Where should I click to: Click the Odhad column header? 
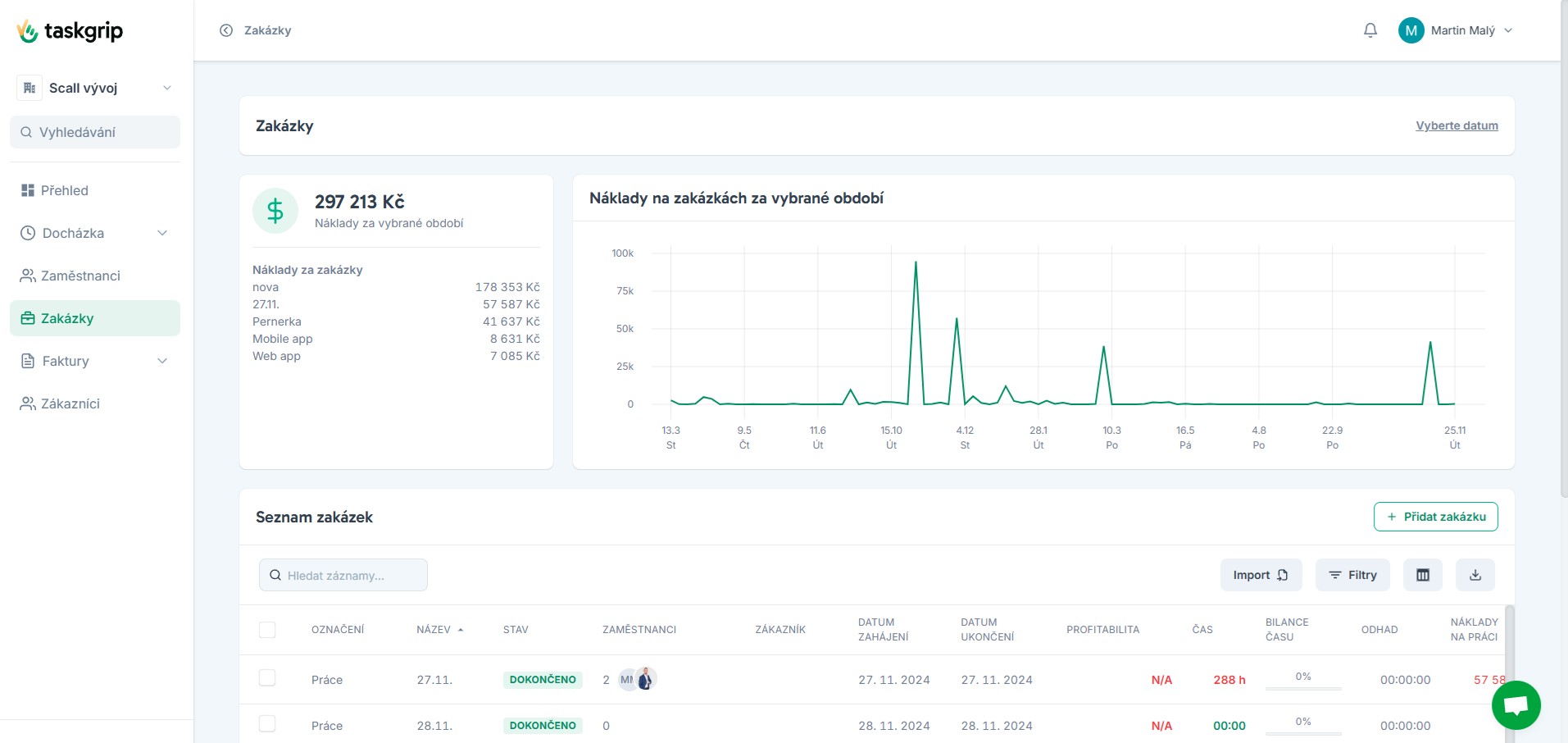point(1379,630)
